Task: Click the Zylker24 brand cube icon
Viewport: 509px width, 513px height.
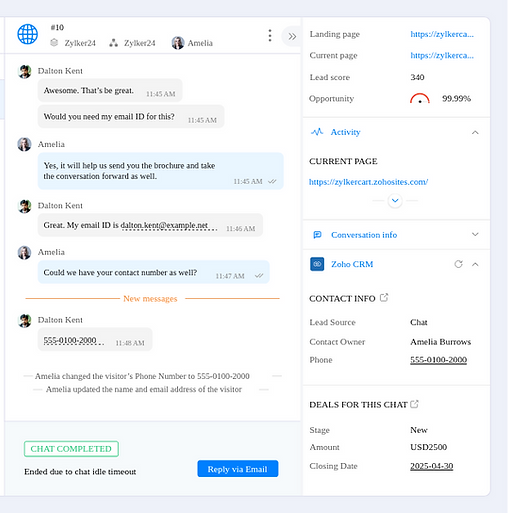Action: (x=54, y=43)
